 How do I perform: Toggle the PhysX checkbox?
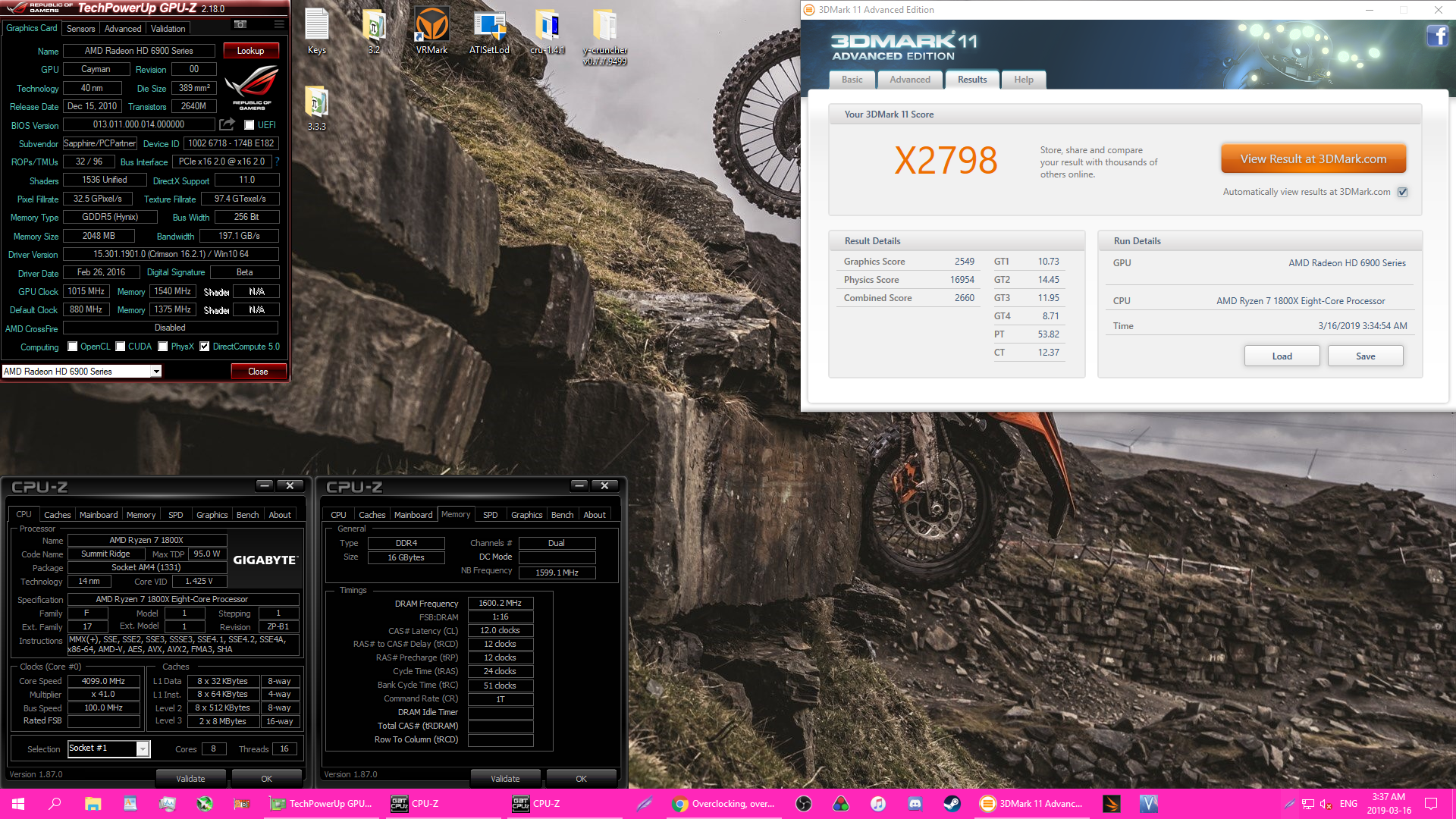point(162,347)
